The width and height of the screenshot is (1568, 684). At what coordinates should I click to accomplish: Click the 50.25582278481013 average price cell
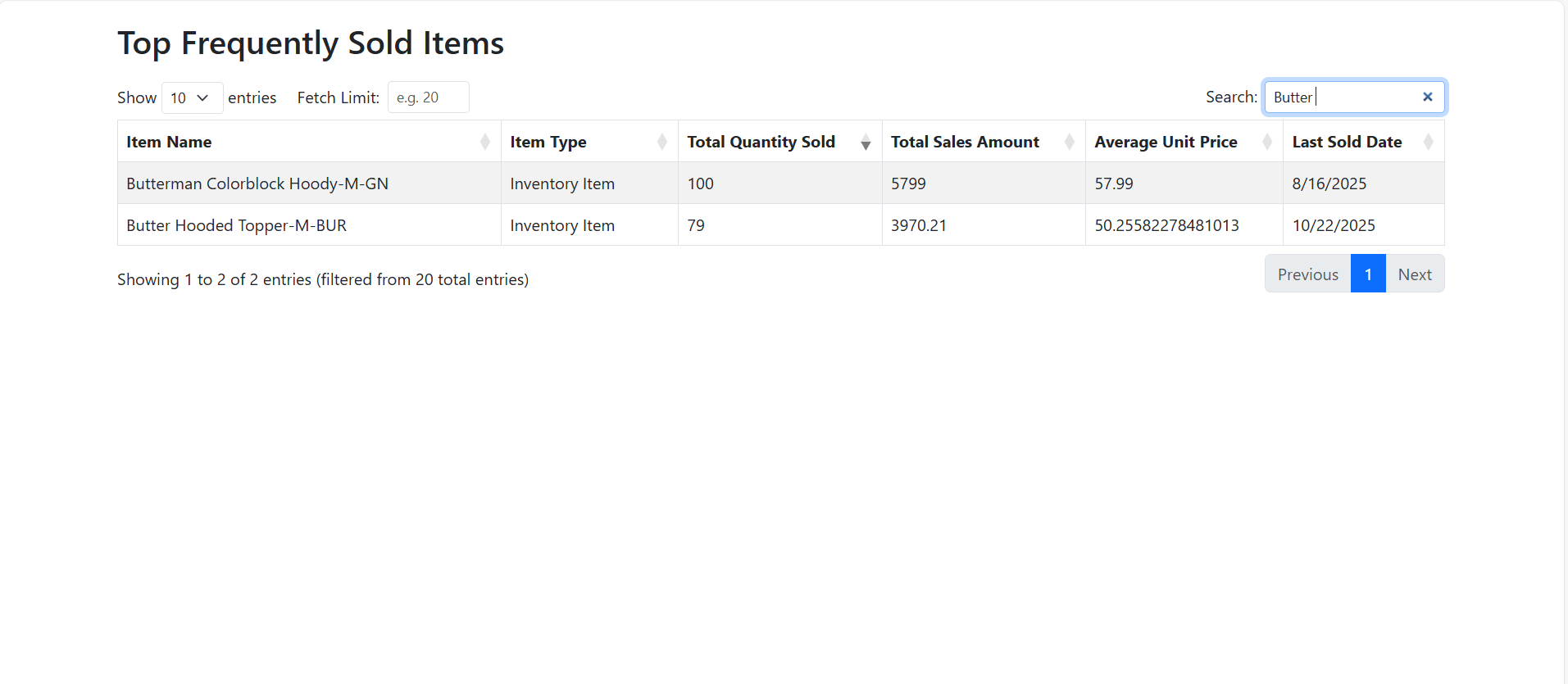click(x=1166, y=225)
